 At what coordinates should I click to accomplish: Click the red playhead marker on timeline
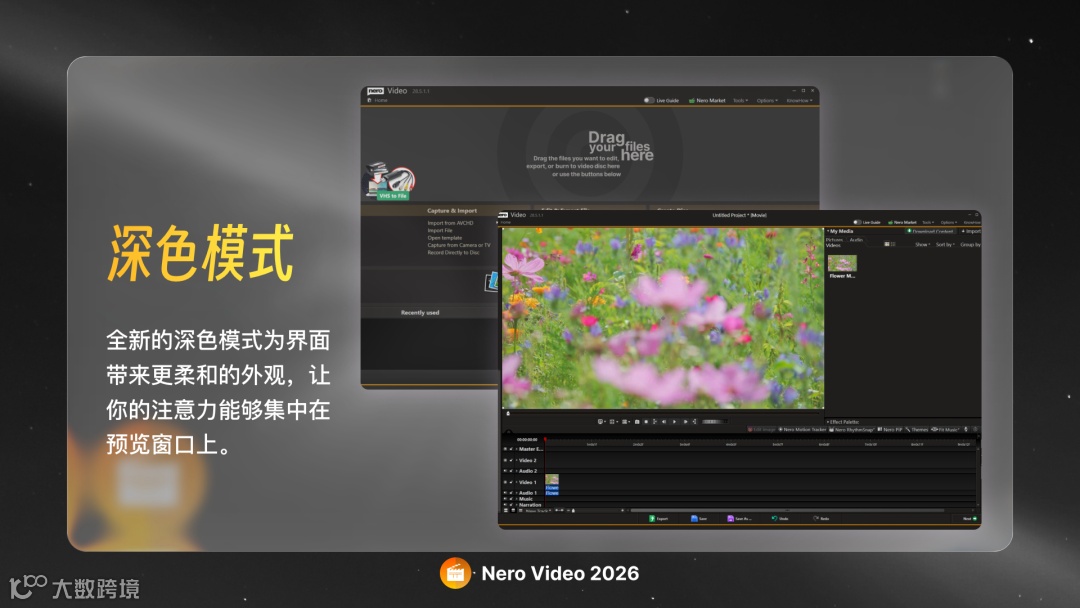click(546, 439)
